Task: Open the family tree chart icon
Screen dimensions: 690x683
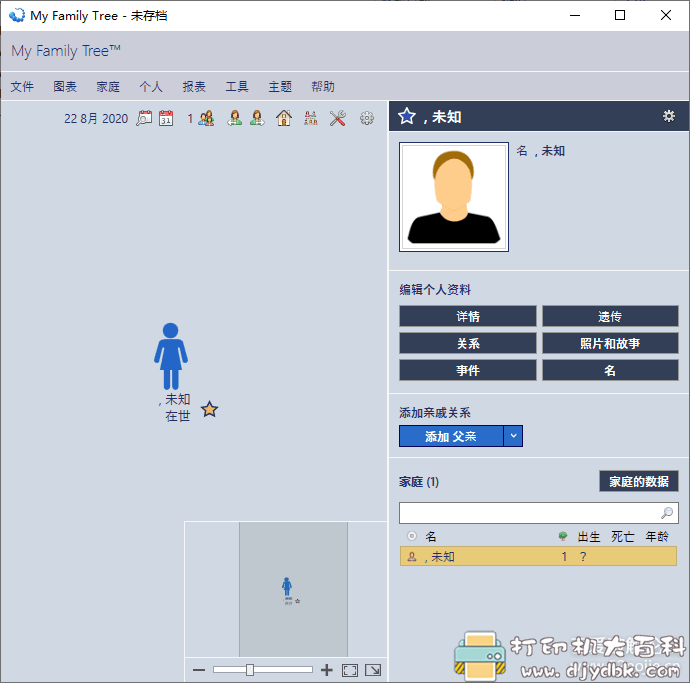Action: point(311,118)
